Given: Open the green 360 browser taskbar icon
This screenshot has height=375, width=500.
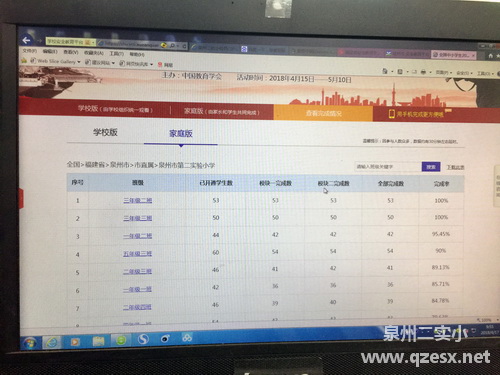Looking at the screenshot, I should tap(121, 340).
